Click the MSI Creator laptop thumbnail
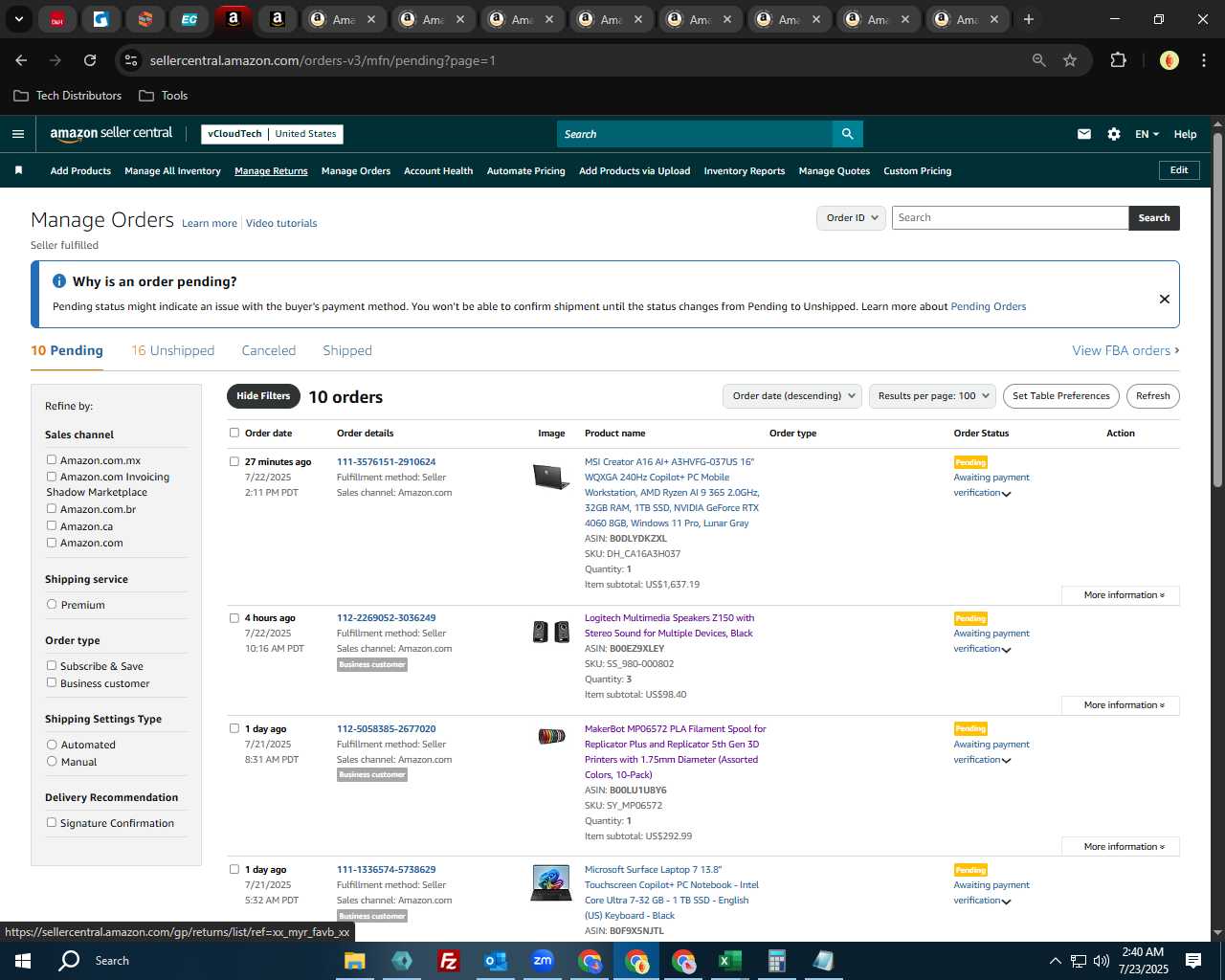The height and width of the screenshot is (980, 1225). (x=551, y=476)
